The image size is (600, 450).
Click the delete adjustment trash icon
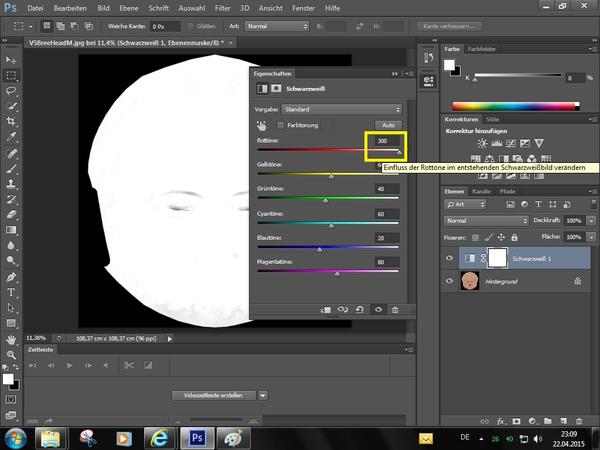[x=395, y=310]
